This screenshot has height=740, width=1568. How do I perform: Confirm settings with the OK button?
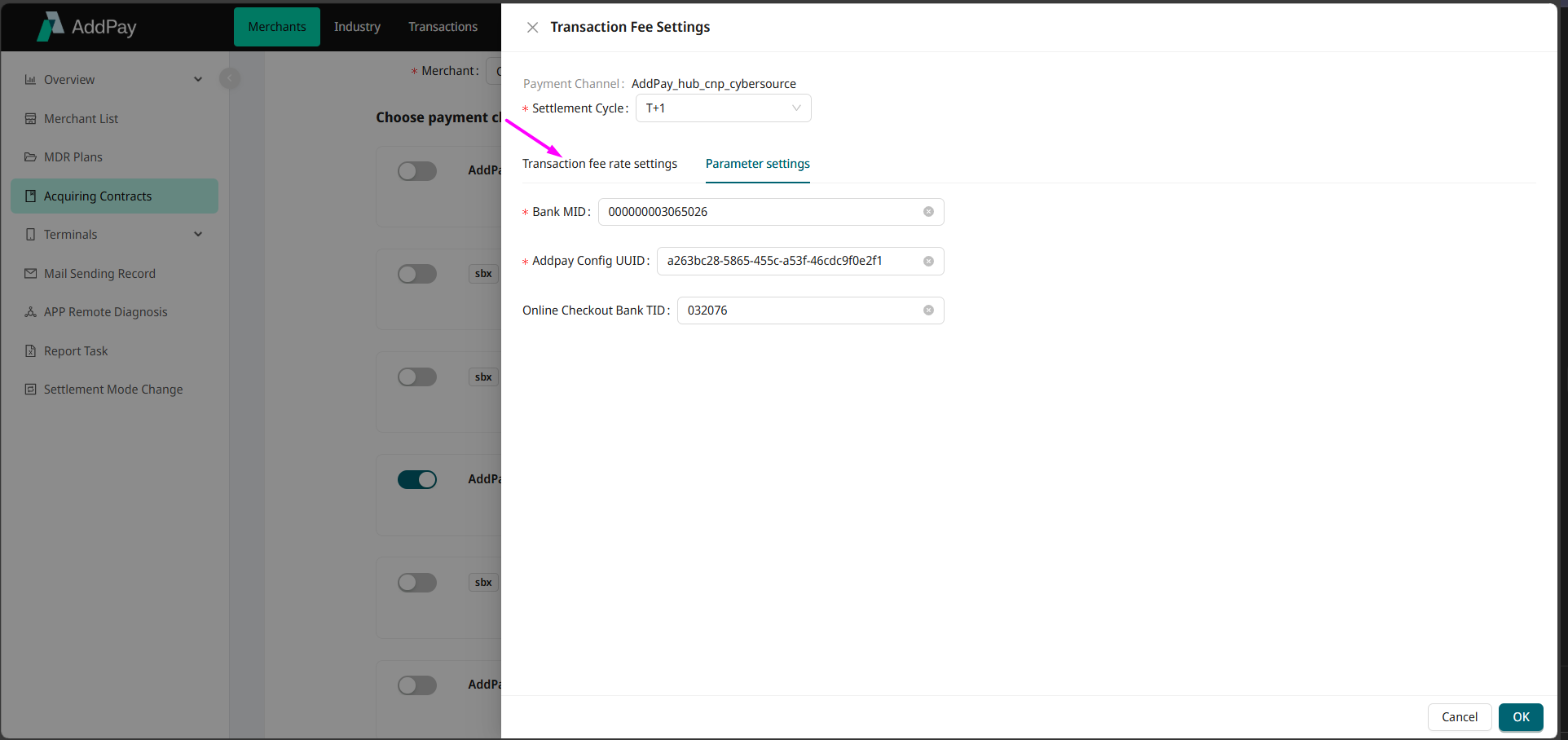coord(1520,717)
